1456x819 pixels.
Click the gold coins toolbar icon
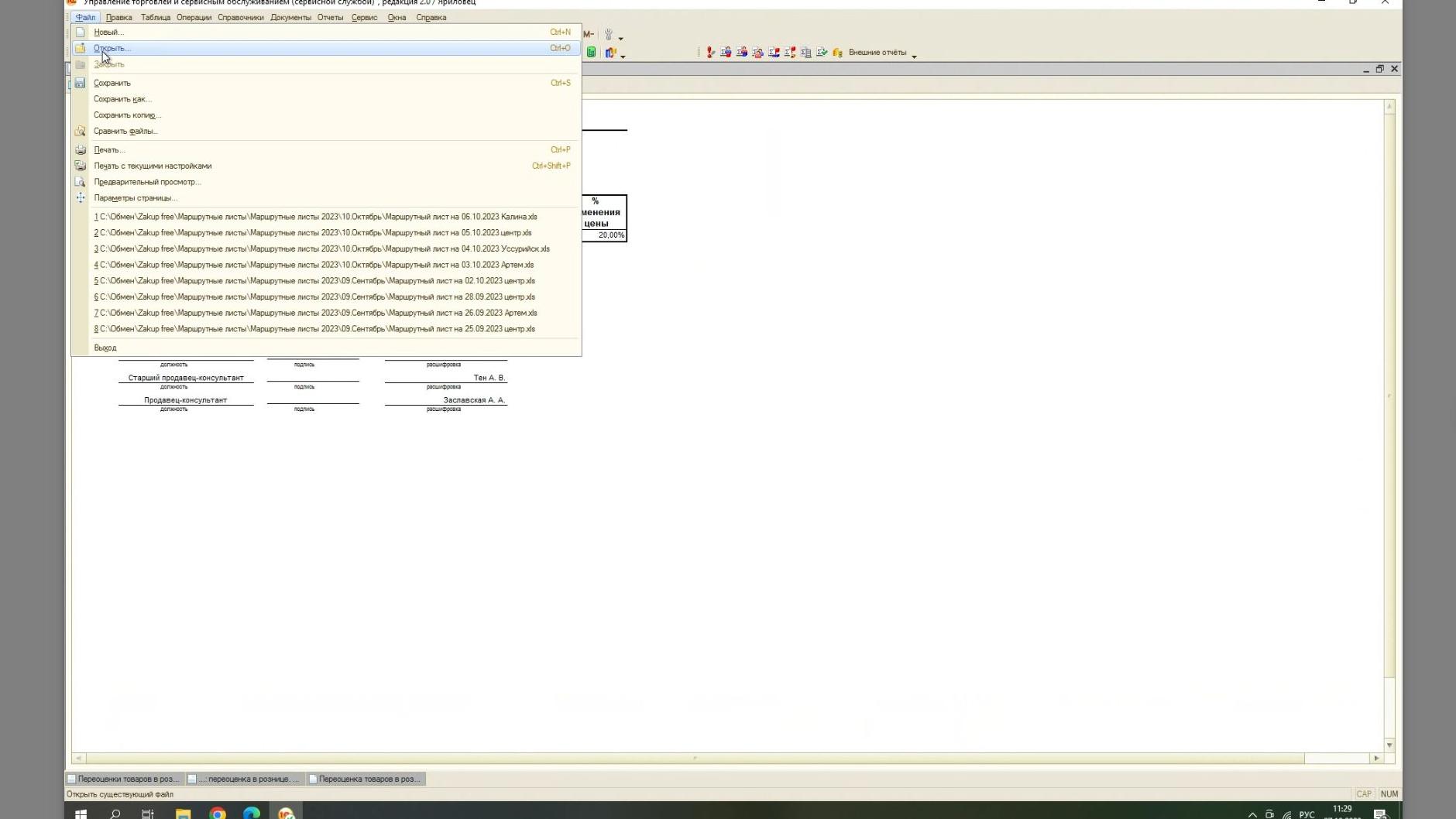coord(837,53)
